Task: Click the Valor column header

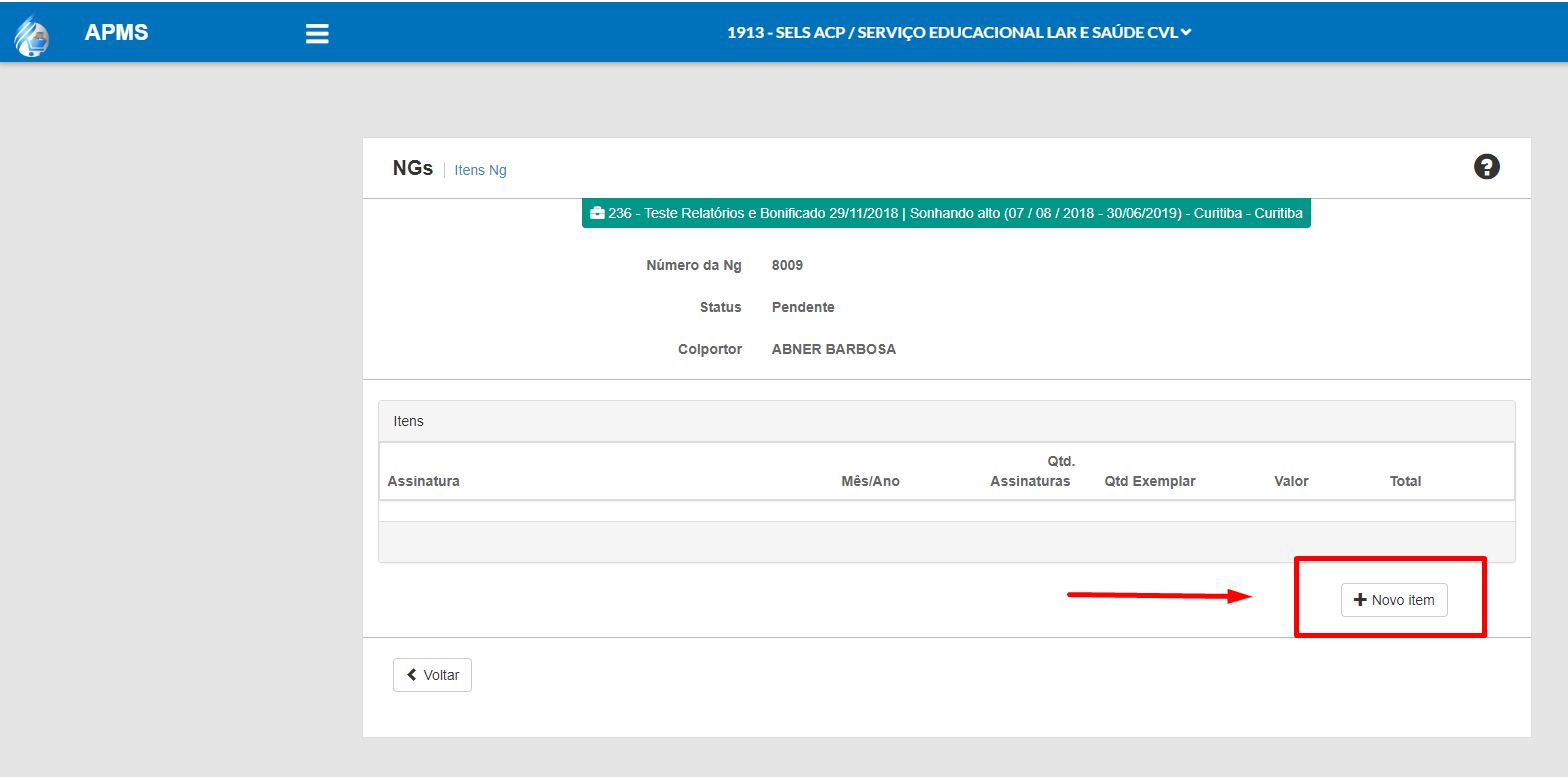Action: point(1291,481)
